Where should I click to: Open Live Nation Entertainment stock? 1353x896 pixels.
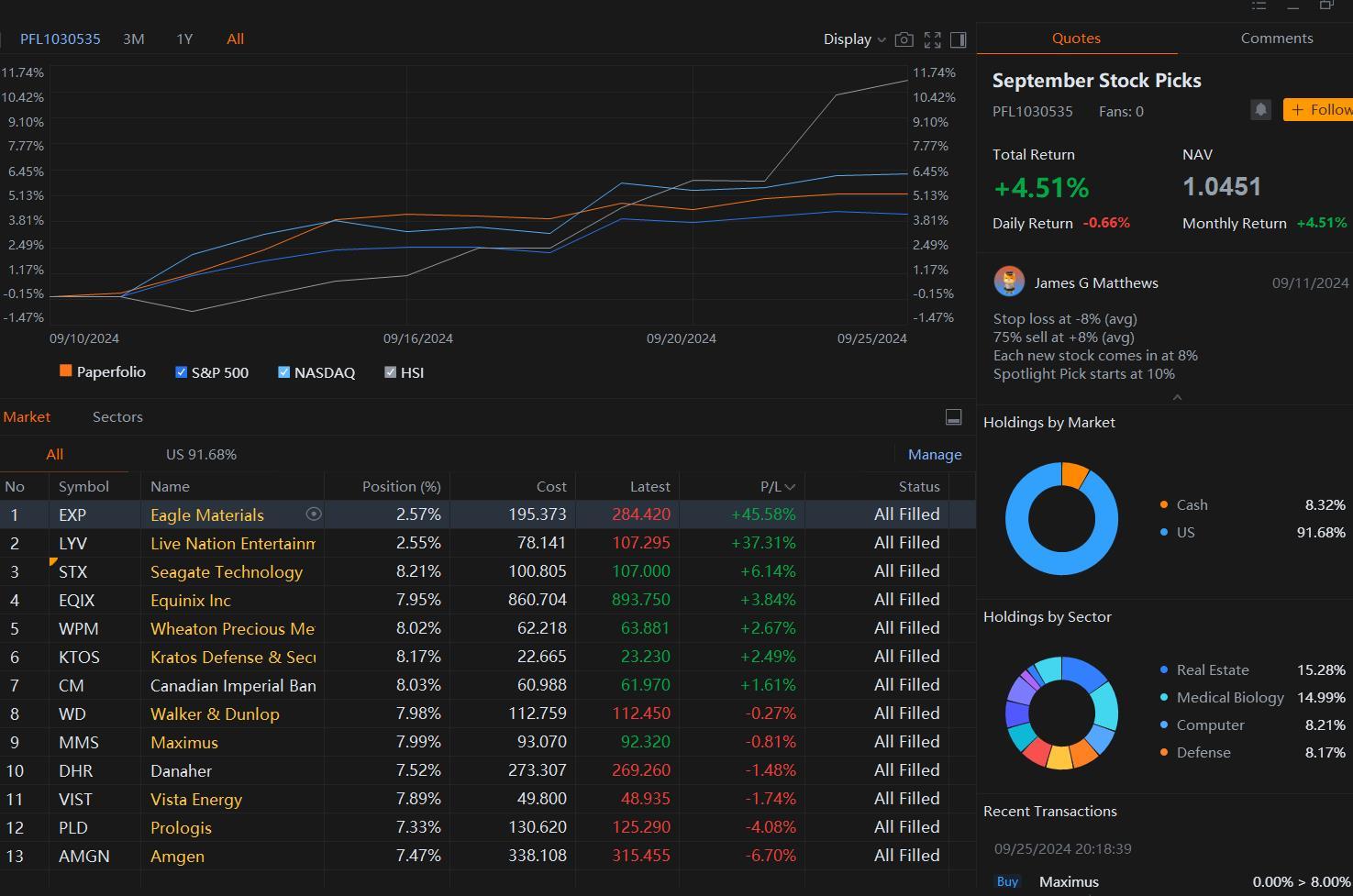233,544
